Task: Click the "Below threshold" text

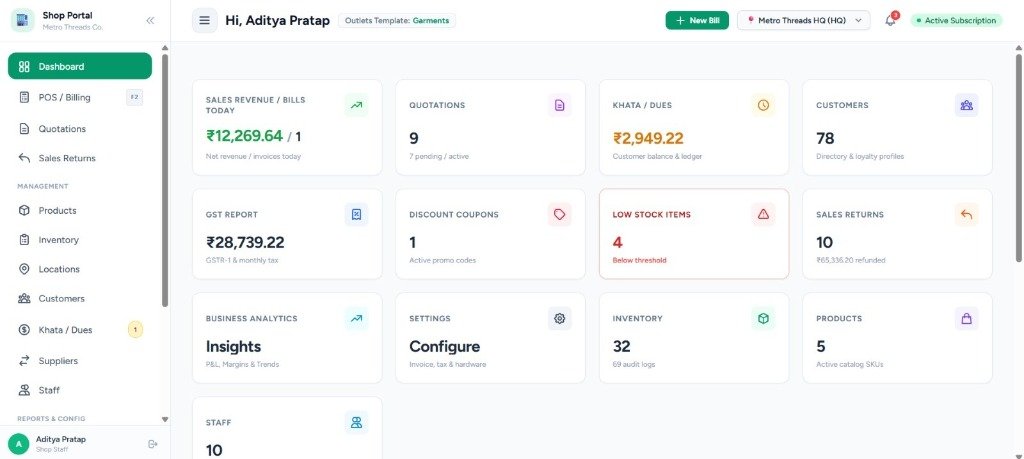Action: pyautogui.click(x=639, y=260)
